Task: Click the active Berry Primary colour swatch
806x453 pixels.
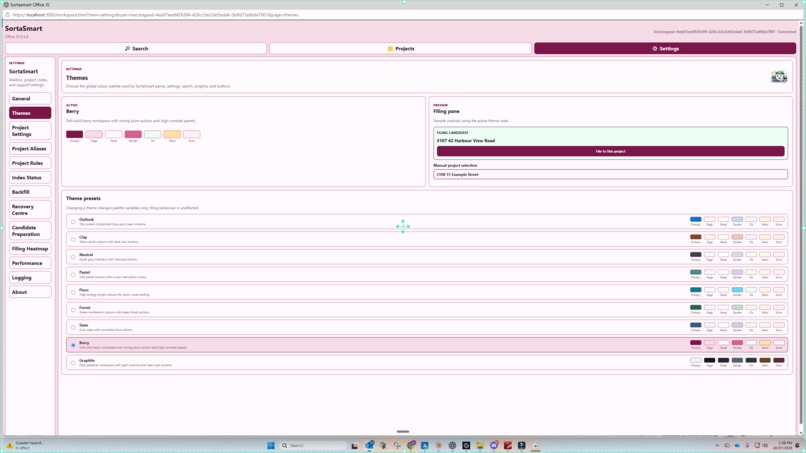Action: pyautogui.click(x=75, y=134)
